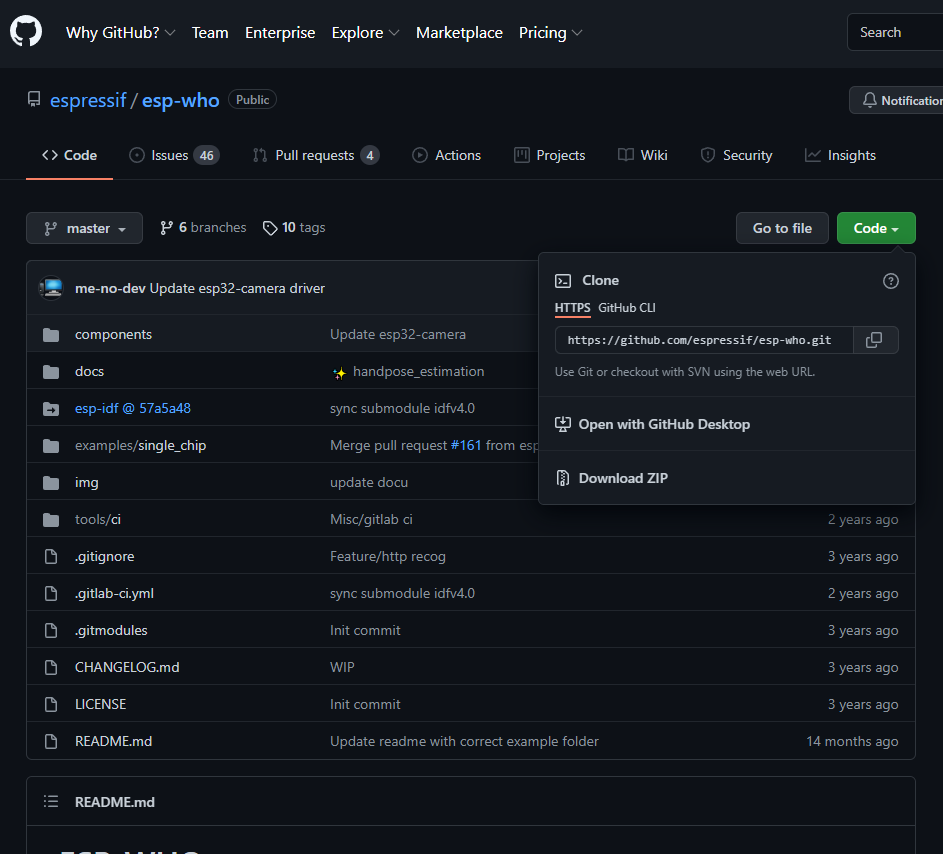Click inside the Search field
943x854 pixels.
pyautogui.click(x=895, y=32)
